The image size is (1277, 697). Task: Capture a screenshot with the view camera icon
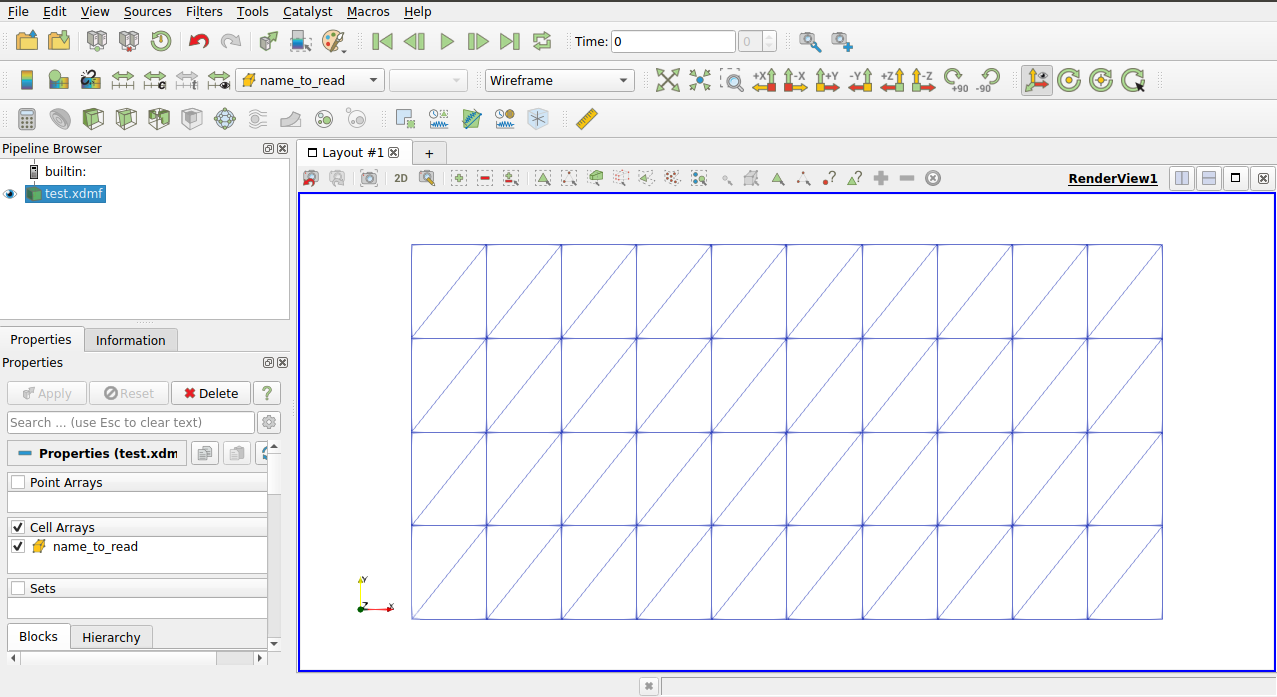click(x=369, y=178)
